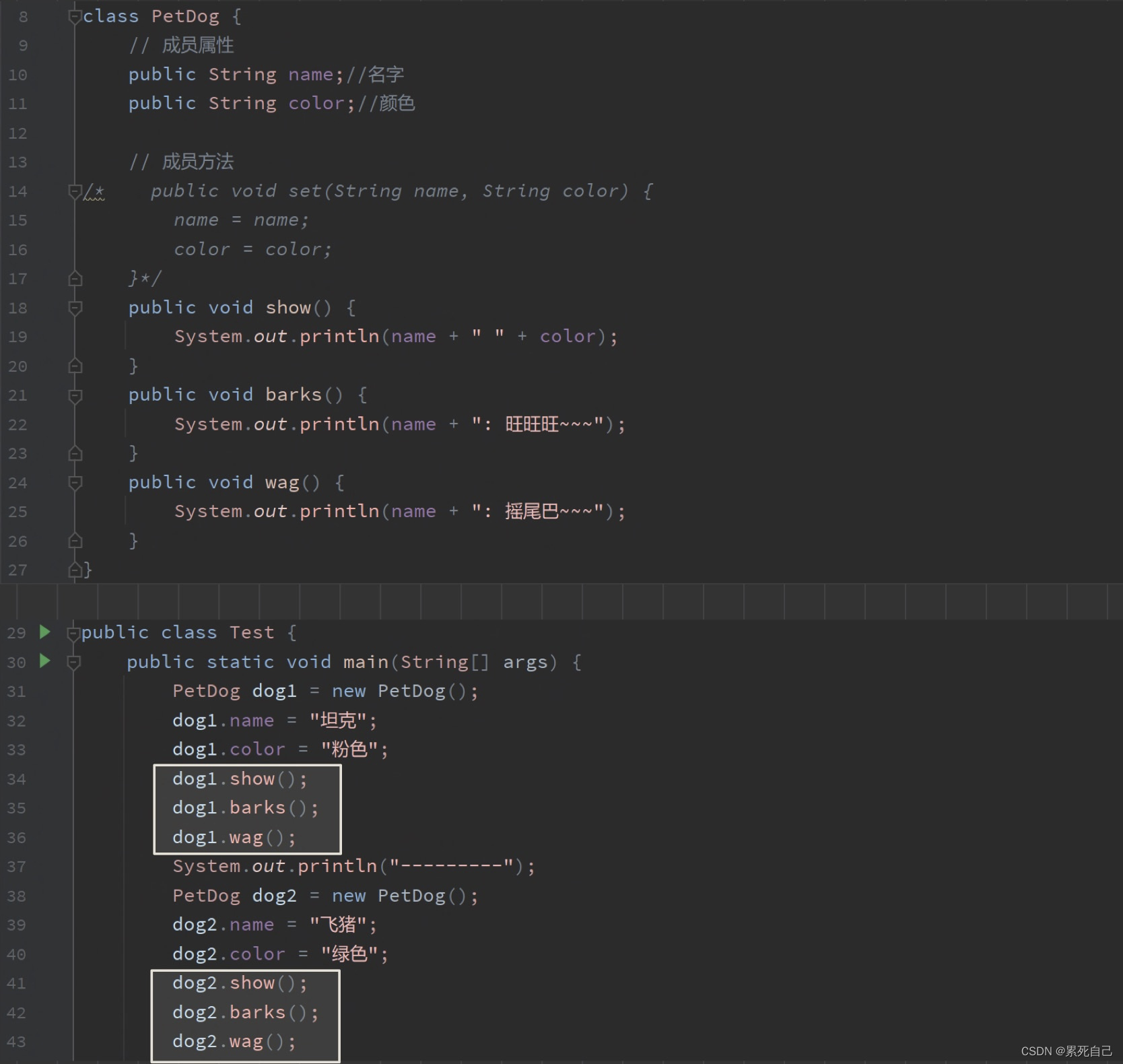Fold the barks() method at line 21
The image size is (1123, 1064).
click(75, 395)
